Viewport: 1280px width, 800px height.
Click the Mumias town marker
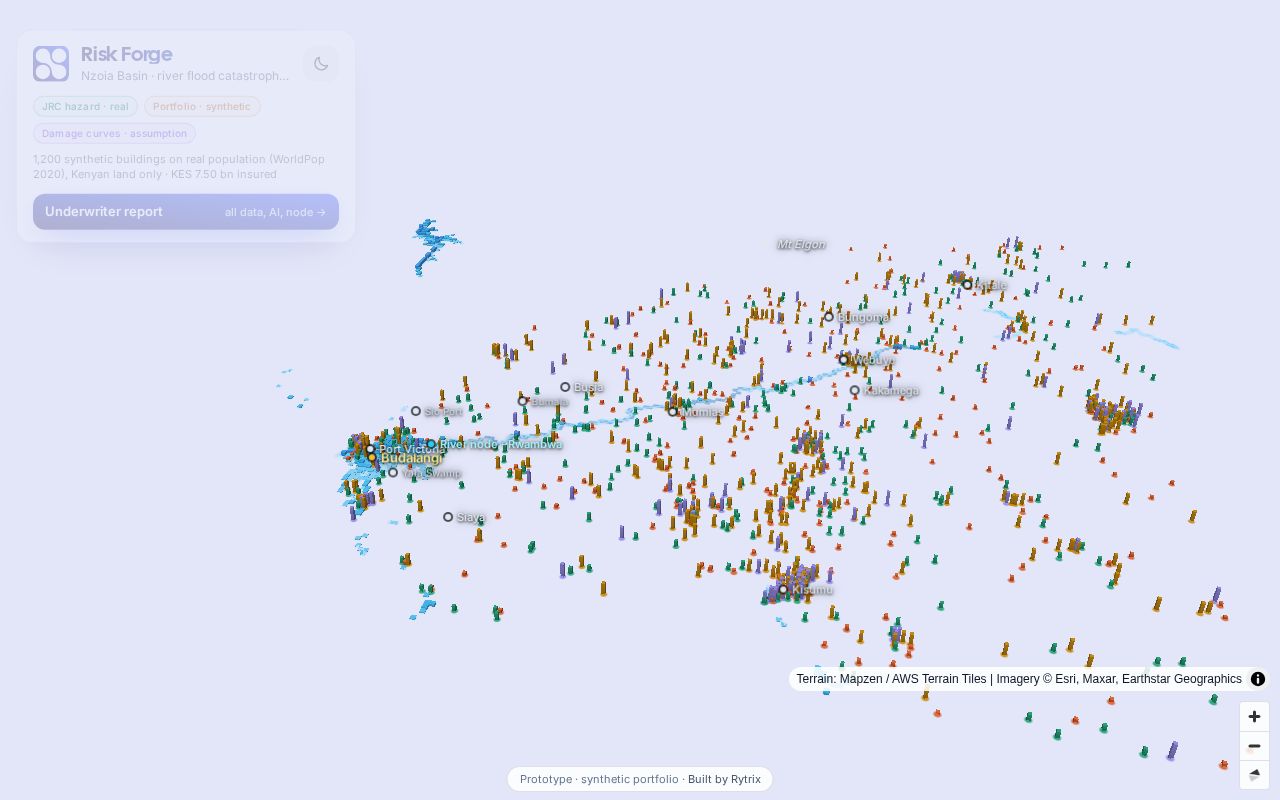pyautogui.click(x=673, y=411)
